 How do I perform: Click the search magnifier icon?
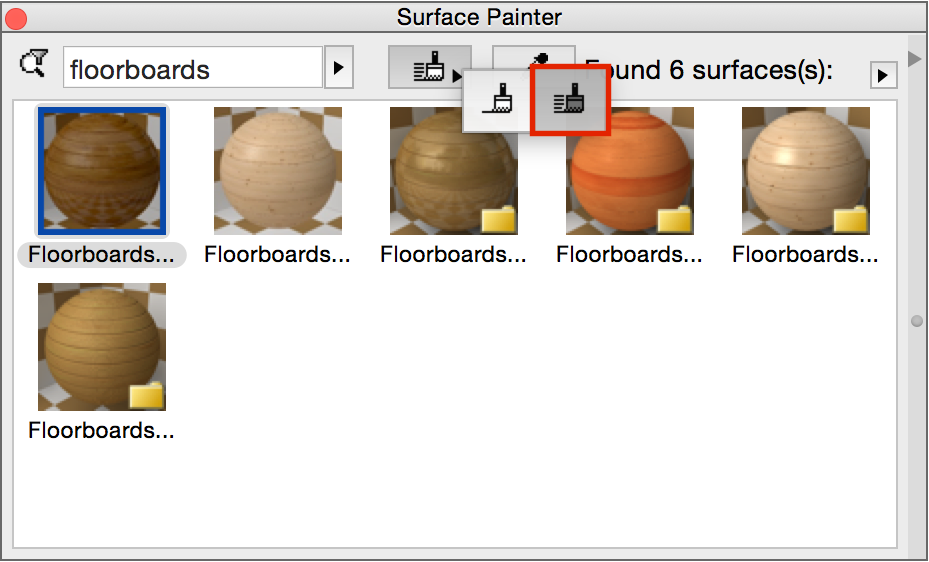click(33, 66)
